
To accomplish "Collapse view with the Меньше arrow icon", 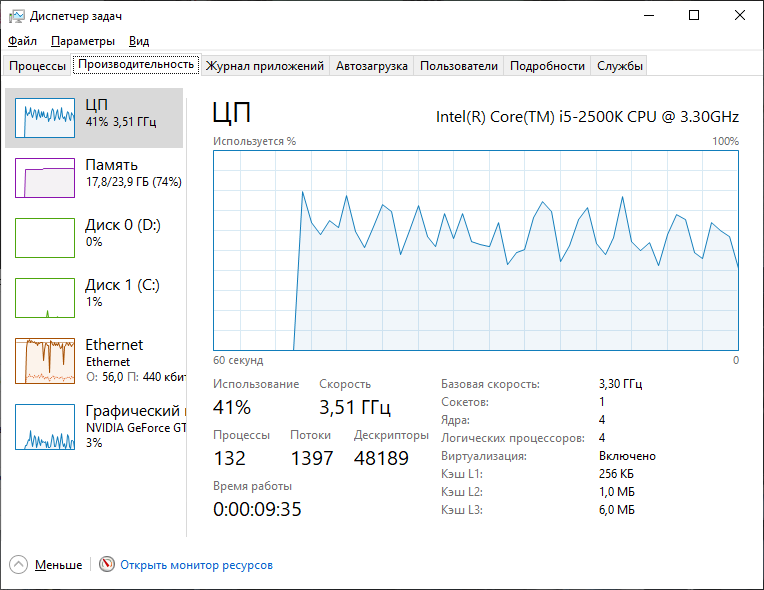I will [19, 565].
